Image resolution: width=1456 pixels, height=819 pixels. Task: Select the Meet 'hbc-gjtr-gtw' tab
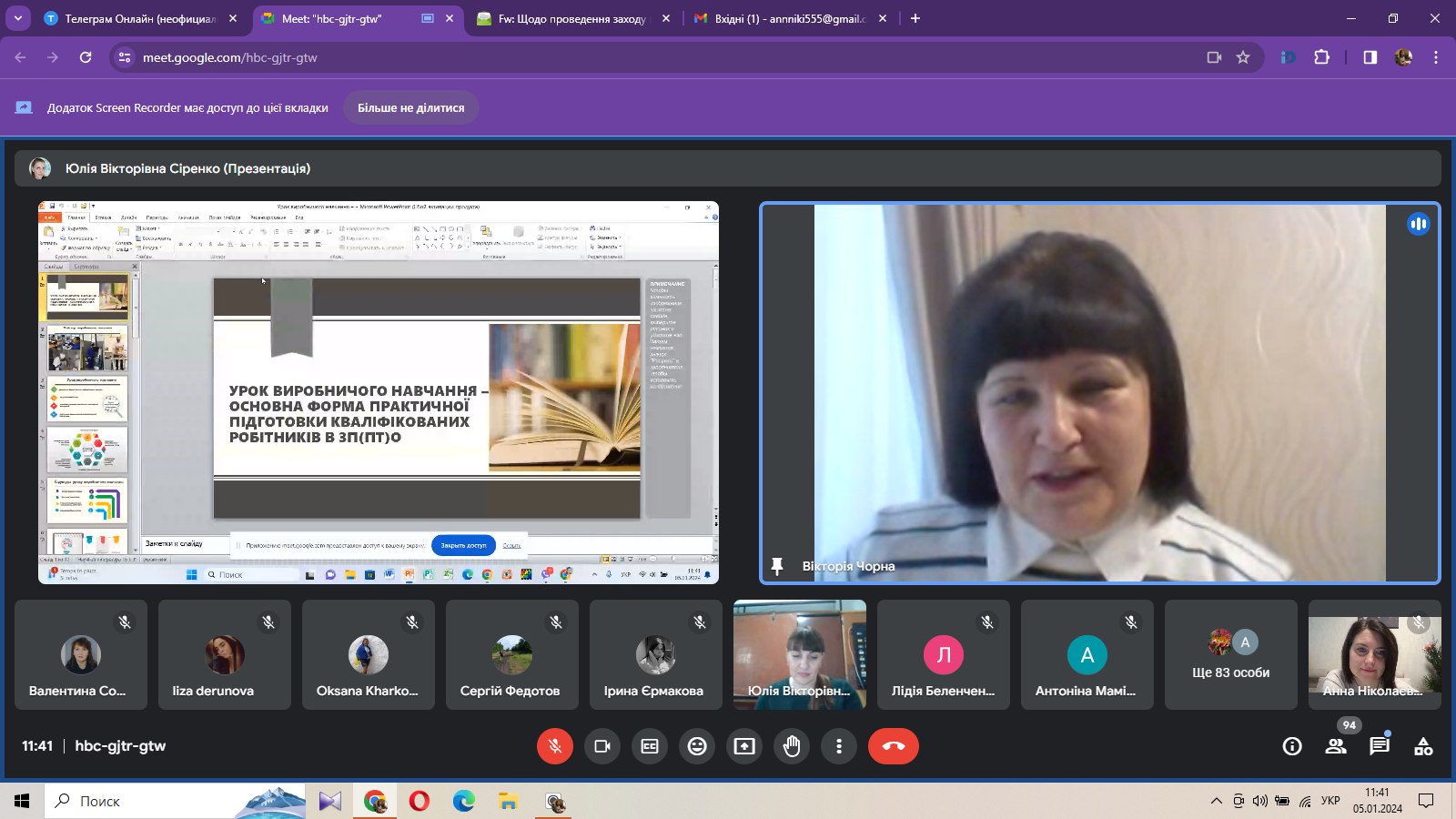pyautogui.click(x=358, y=18)
